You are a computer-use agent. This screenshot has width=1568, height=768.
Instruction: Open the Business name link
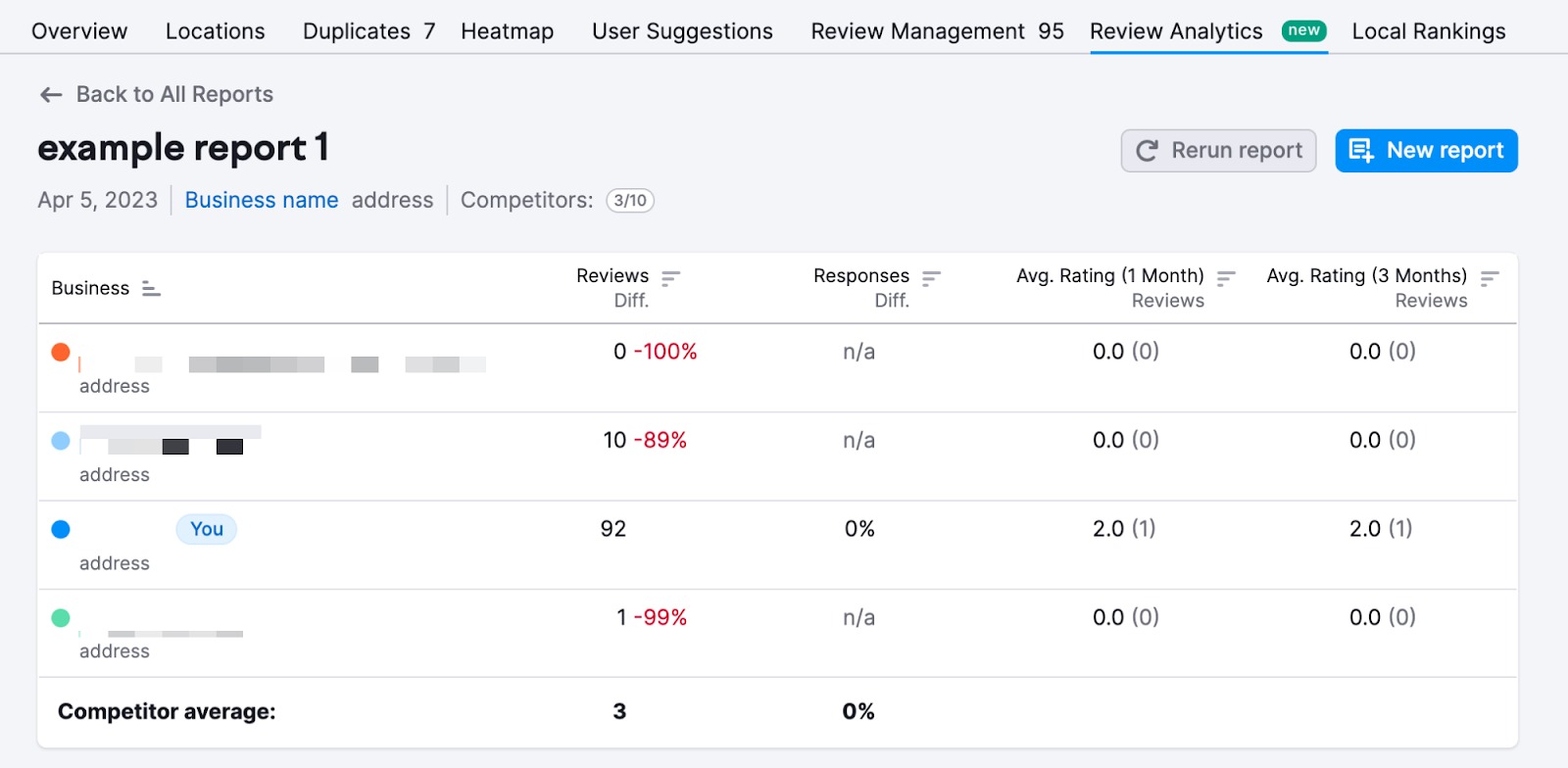pyautogui.click(x=262, y=201)
